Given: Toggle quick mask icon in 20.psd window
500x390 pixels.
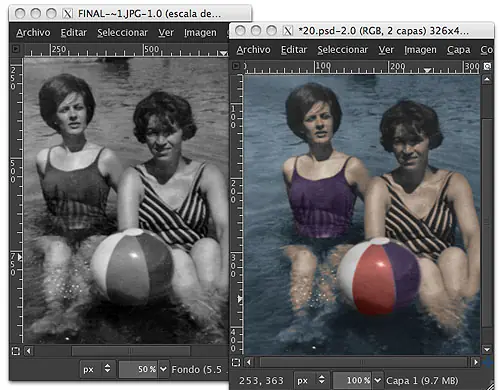Looking at the screenshot, I should [x=236, y=362].
